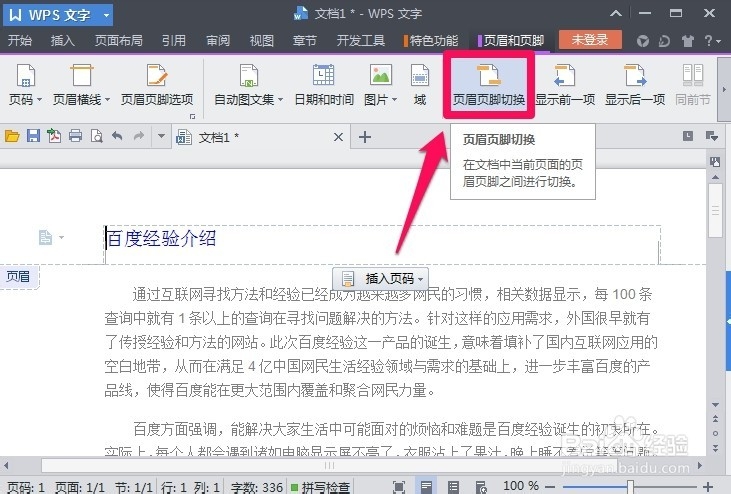Open the 页面布局 tab
The width and height of the screenshot is (731, 494).
118,41
